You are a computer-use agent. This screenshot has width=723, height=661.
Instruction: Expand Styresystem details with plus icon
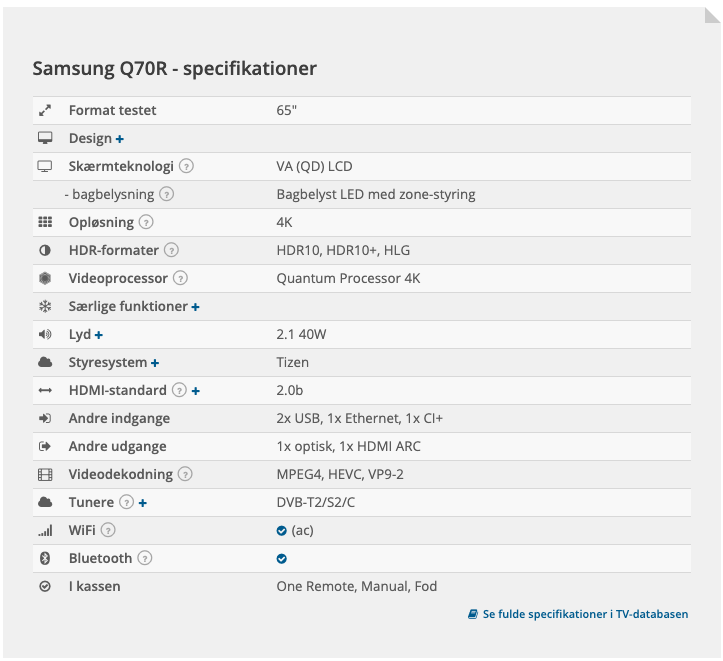[155, 362]
